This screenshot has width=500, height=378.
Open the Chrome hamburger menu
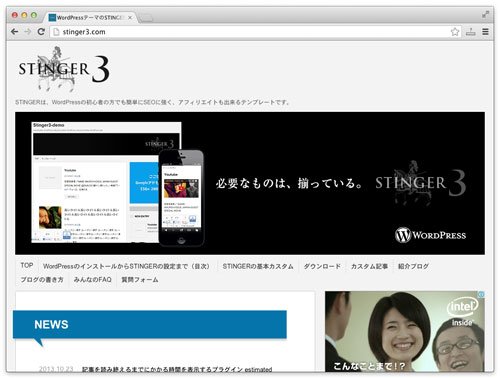tap(485, 32)
